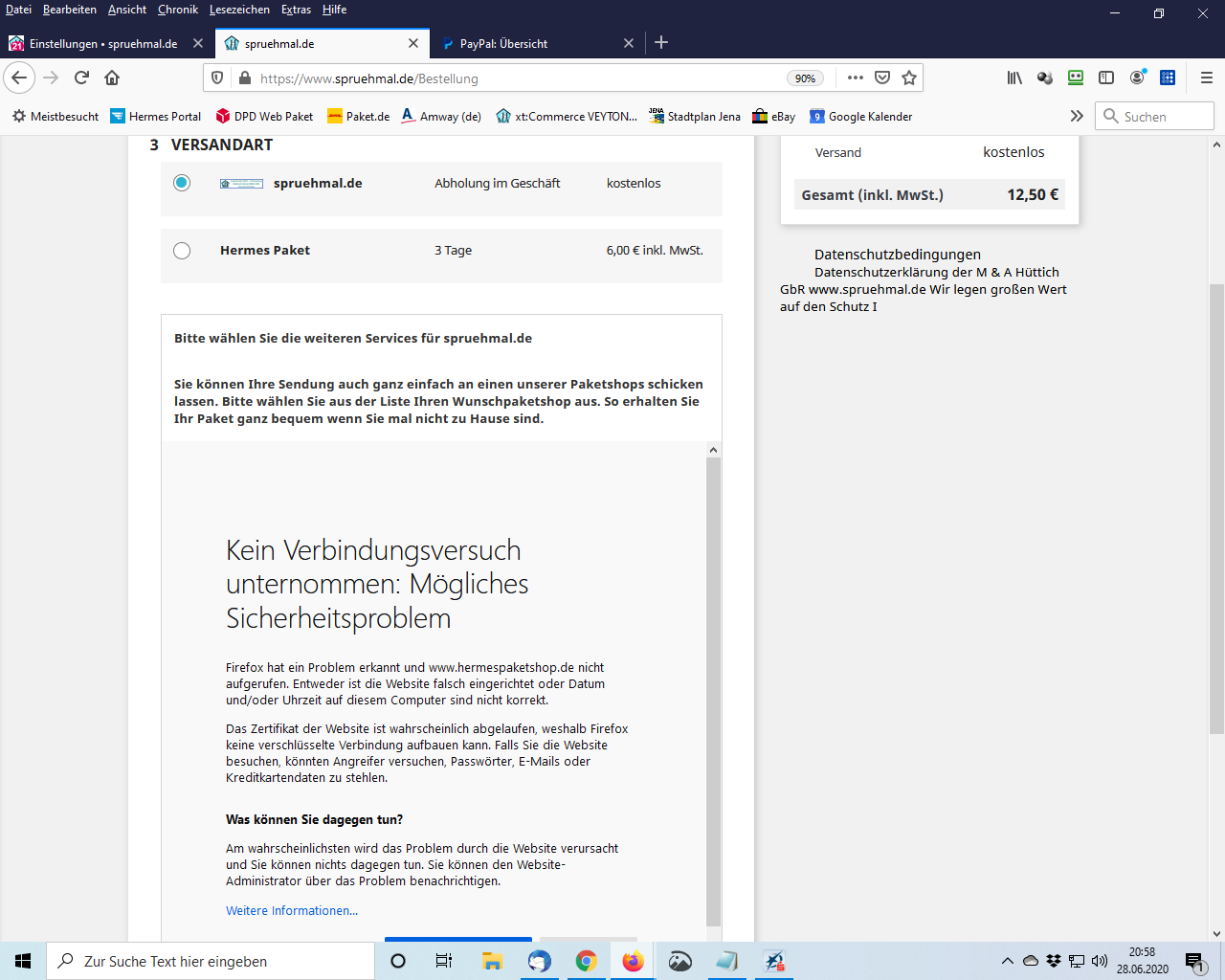
Task: Open the notification center icon
Action: pos(1194,961)
